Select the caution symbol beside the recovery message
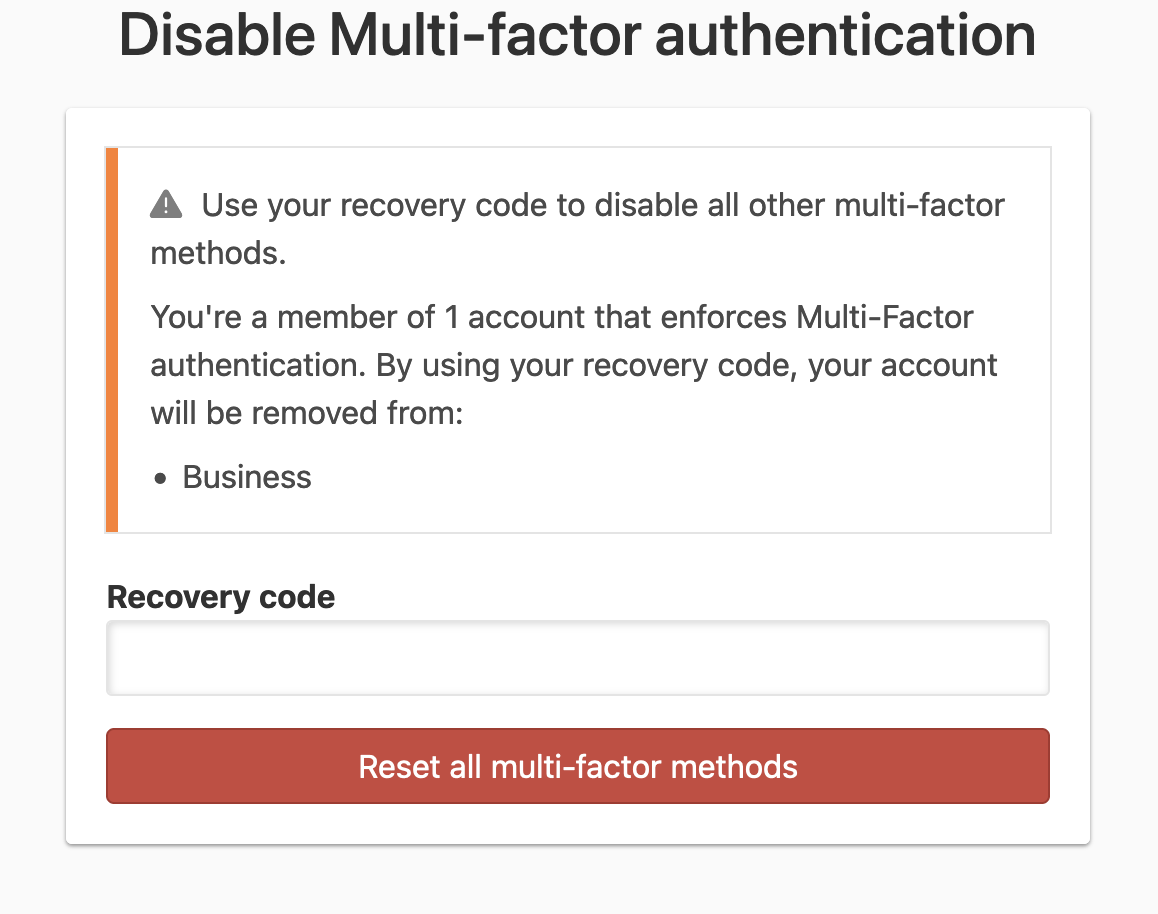 click(167, 203)
